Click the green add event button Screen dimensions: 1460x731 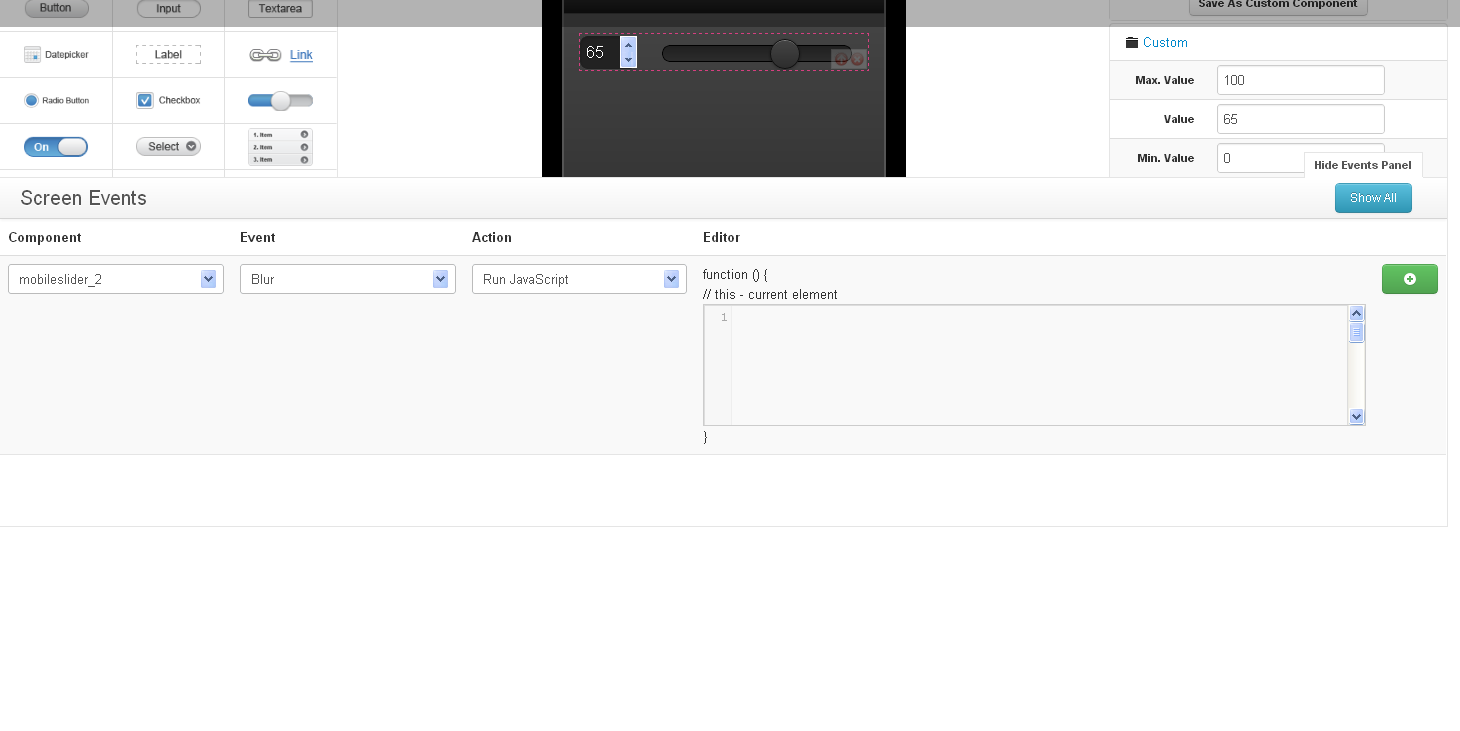1409,279
